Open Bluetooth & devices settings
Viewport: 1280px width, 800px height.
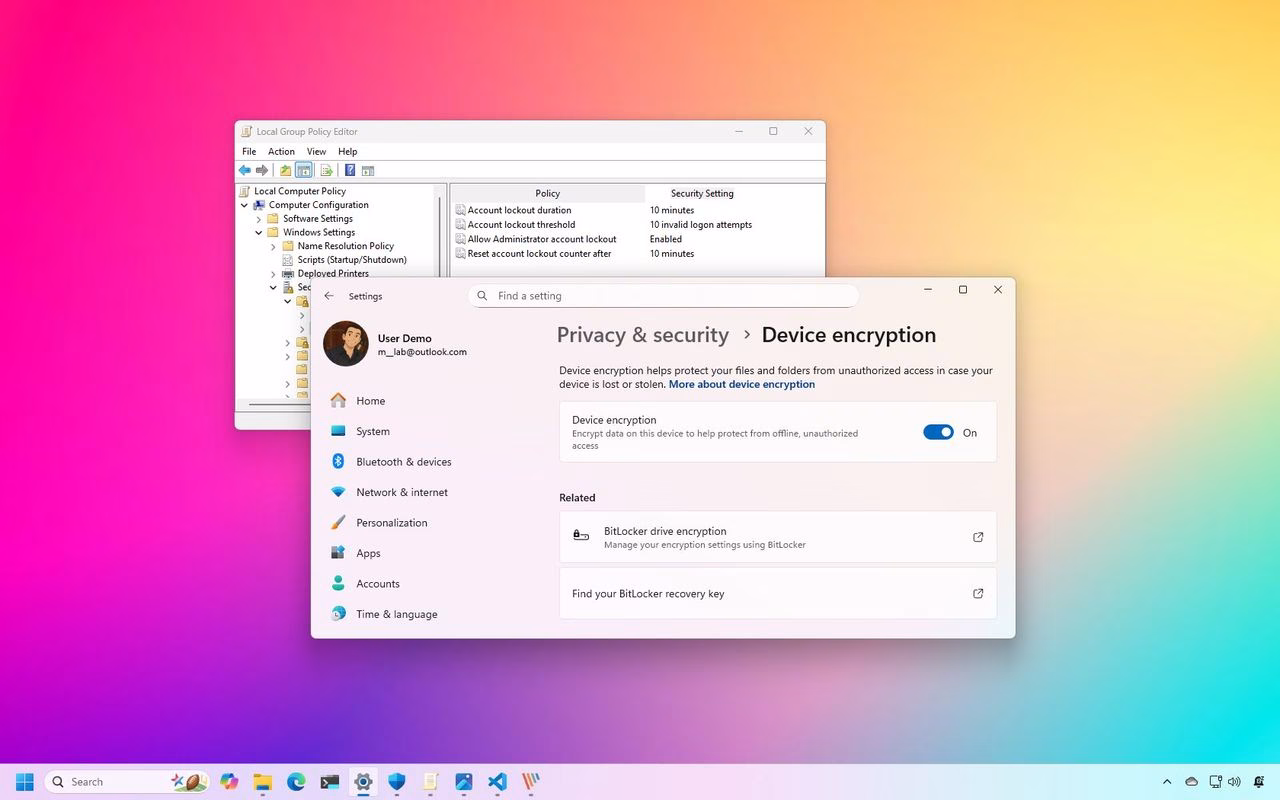(x=403, y=462)
